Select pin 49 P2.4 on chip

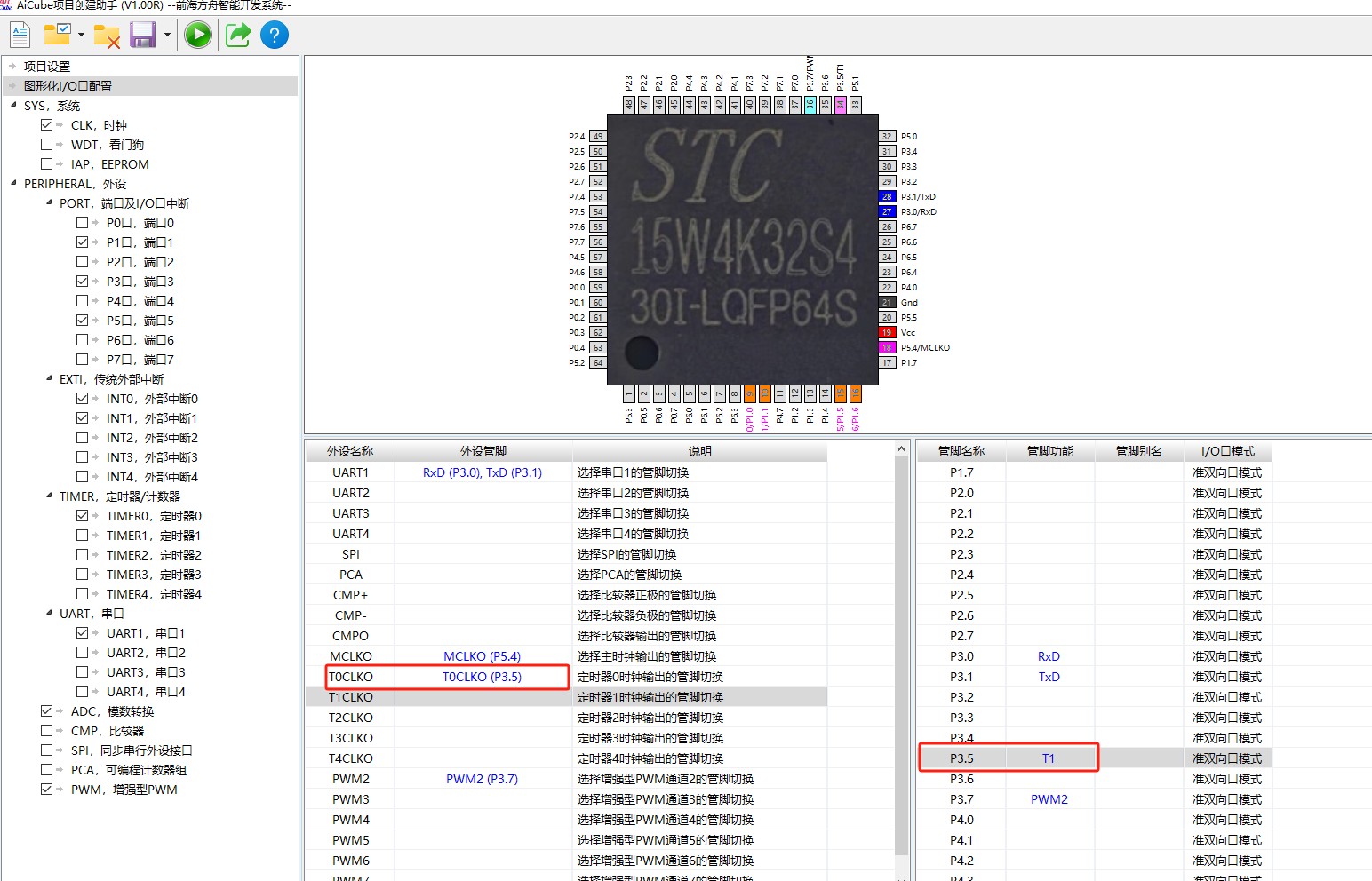598,137
